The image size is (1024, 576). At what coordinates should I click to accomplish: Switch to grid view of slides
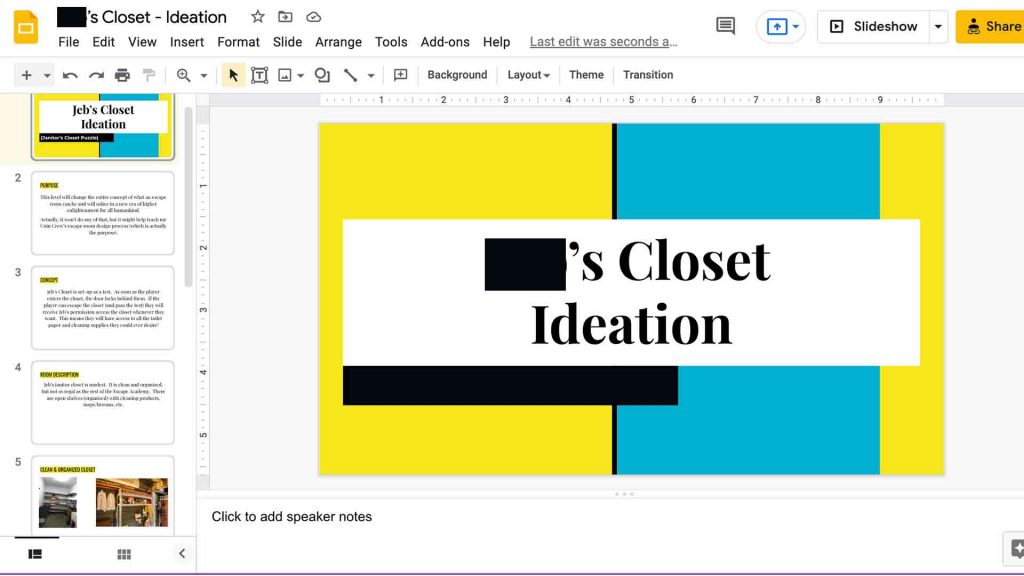point(123,553)
